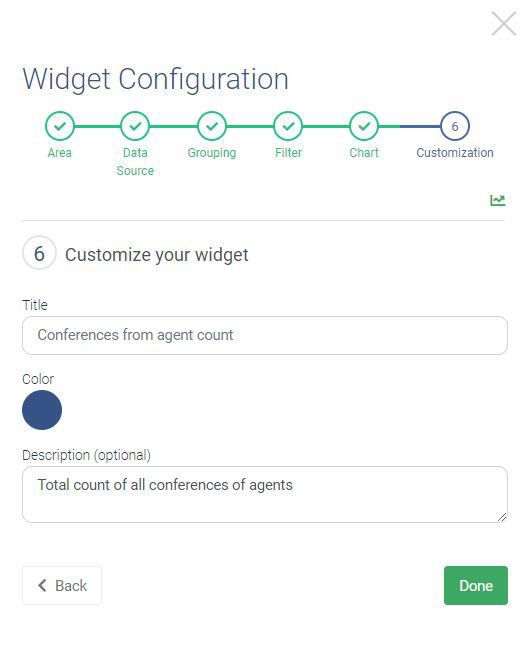Image resolution: width=522 pixels, height=661 pixels.
Task: Click the Area step label
Action: coord(59,153)
